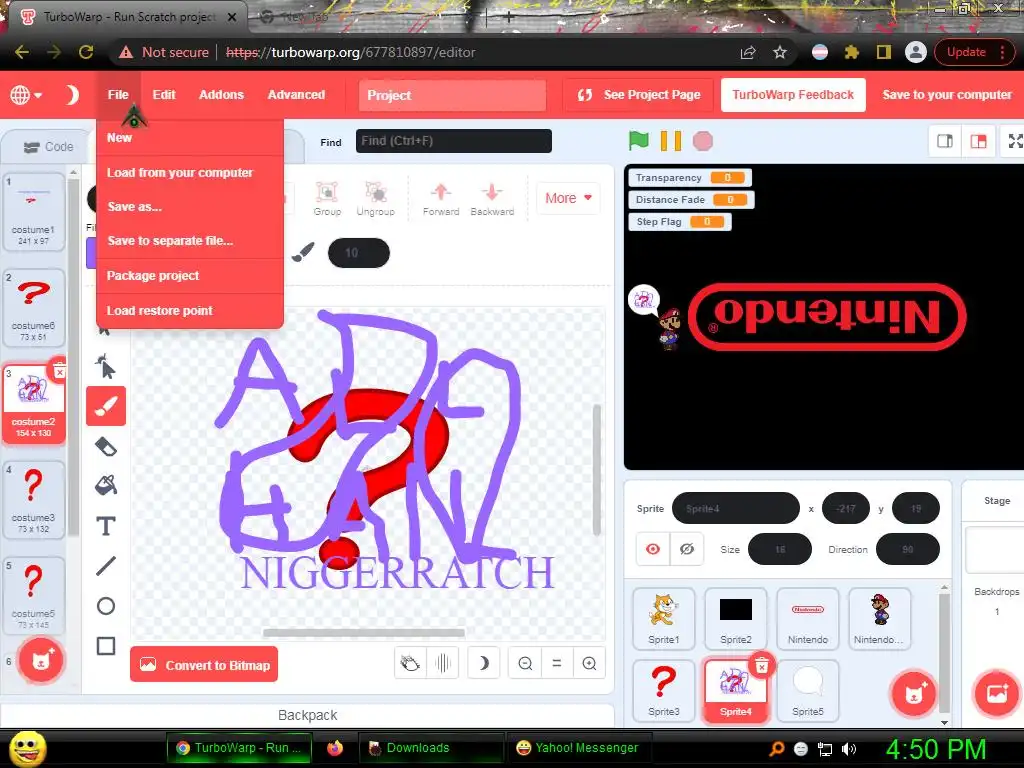Select costume3 thumbnail in costume list
This screenshot has width=1024, height=768.
click(x=33, y=500)
